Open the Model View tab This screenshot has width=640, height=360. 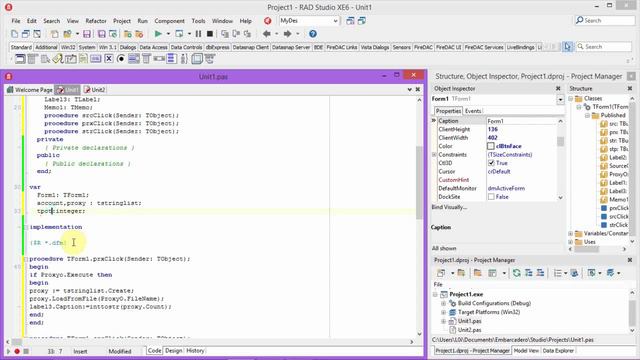coord(526,351)
